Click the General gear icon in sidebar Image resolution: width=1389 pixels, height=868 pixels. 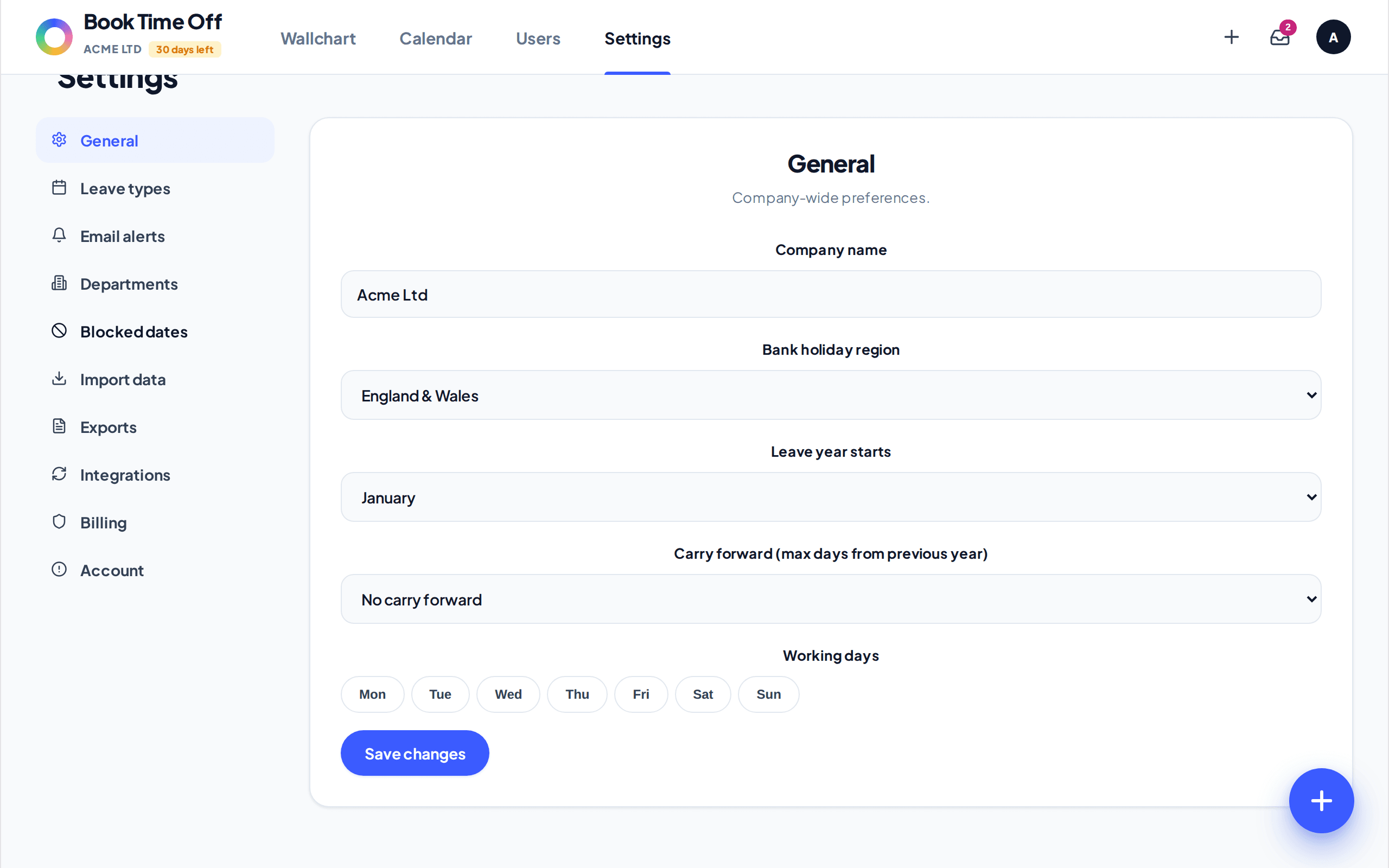click(59, 139)
